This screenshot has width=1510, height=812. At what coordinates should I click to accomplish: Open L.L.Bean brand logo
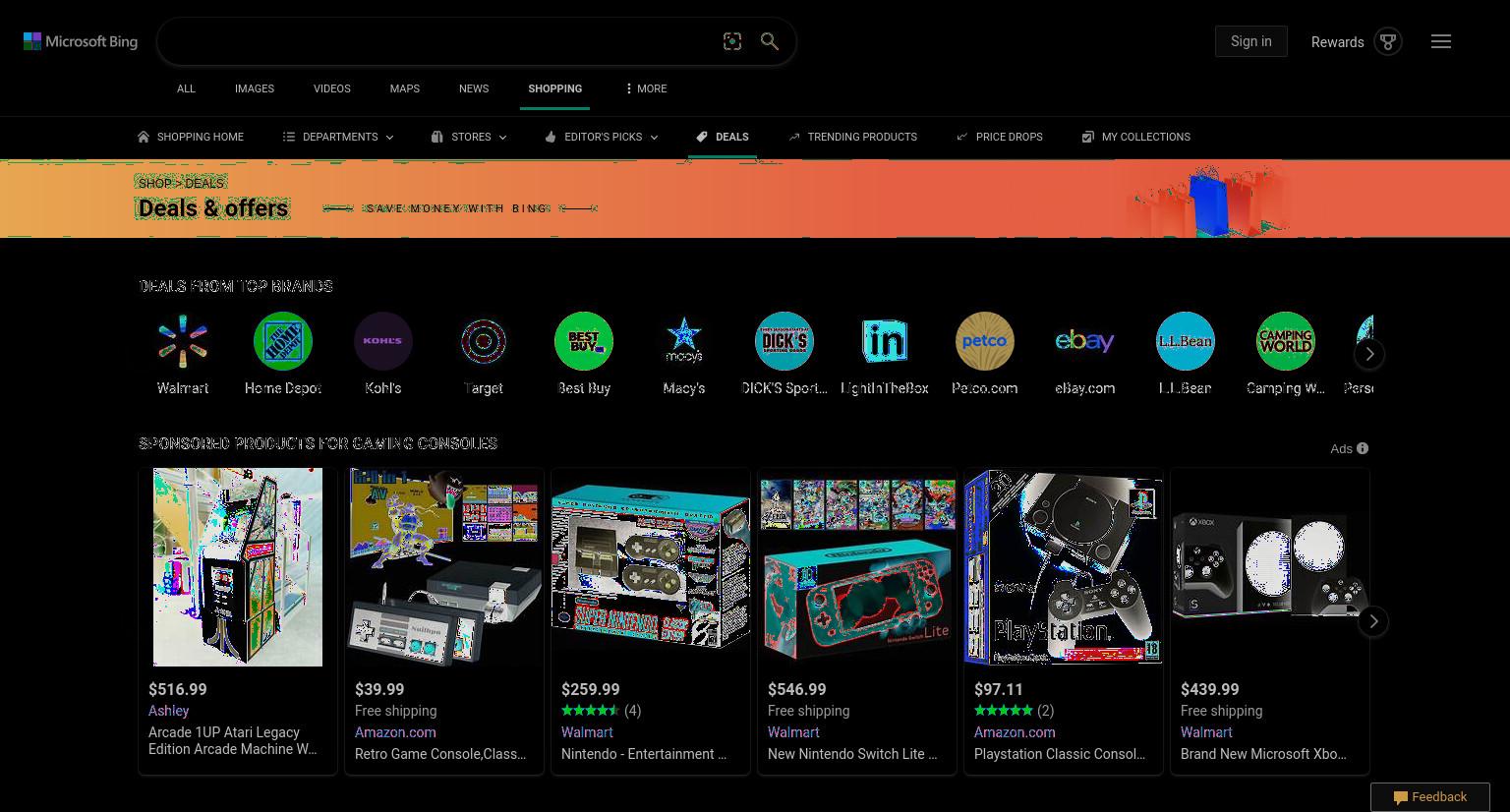click(1186, 341)
